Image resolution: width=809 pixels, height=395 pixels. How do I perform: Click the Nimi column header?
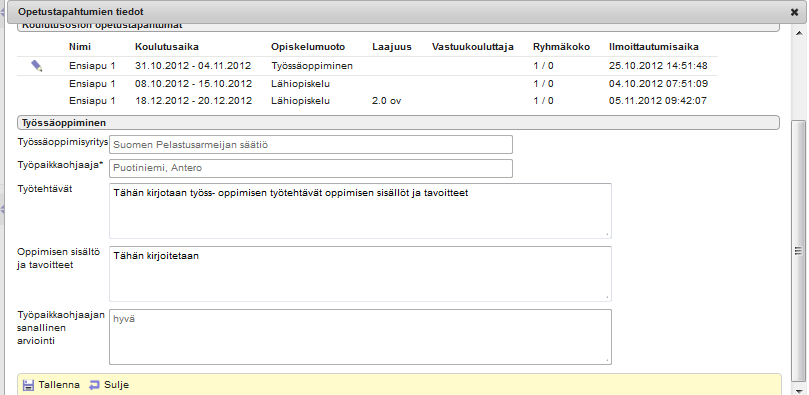click(x=80, y=47)
